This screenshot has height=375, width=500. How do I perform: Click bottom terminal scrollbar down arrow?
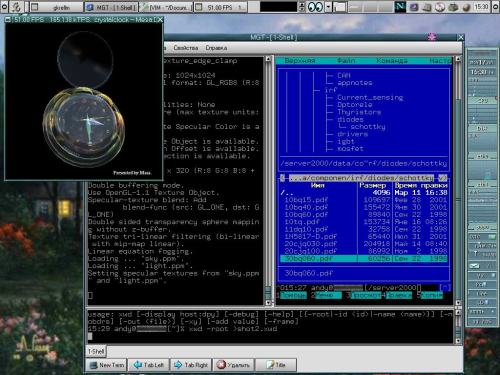(x=458, y=340)
